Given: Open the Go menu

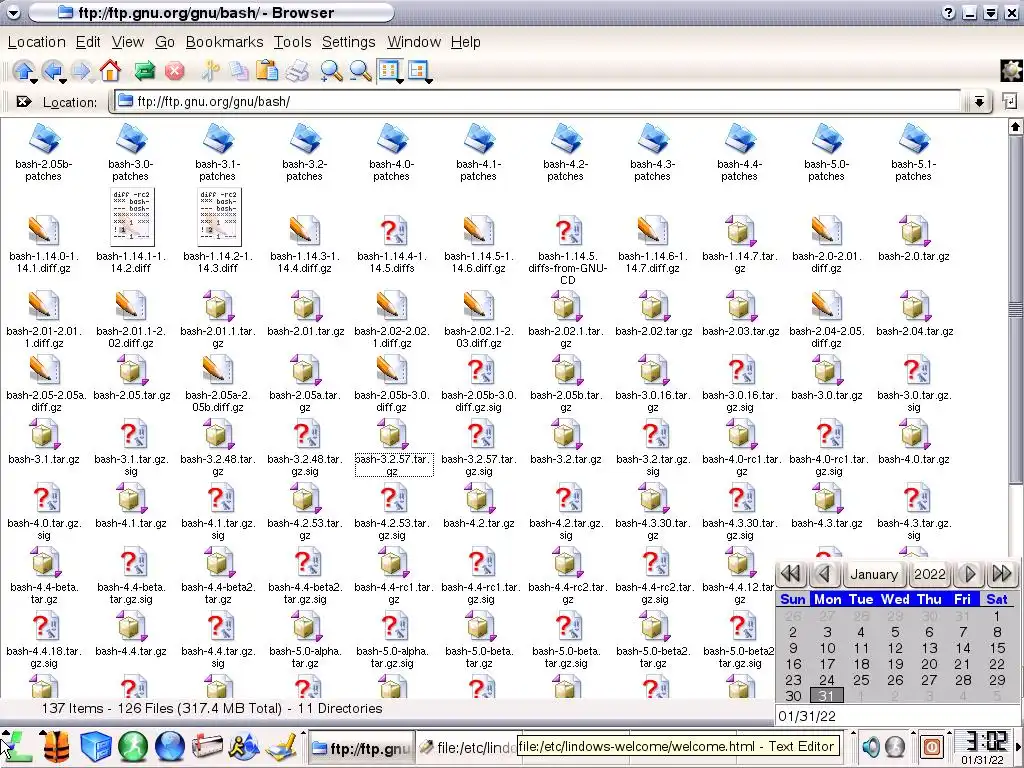Looking at the screenshot, I should (165, 42).
